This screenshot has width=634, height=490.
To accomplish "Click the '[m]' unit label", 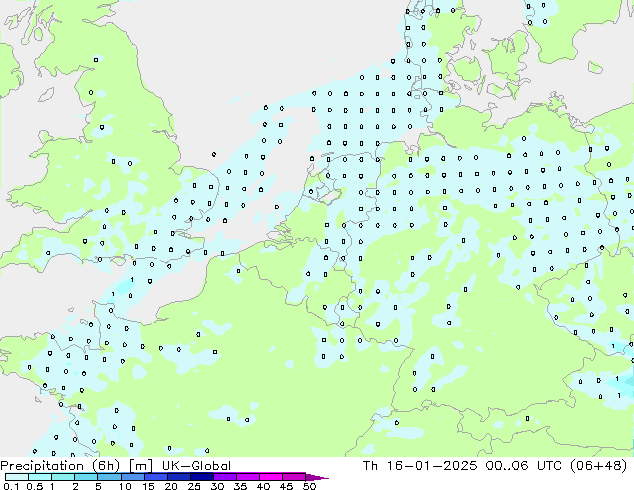I will click(140, 466).
